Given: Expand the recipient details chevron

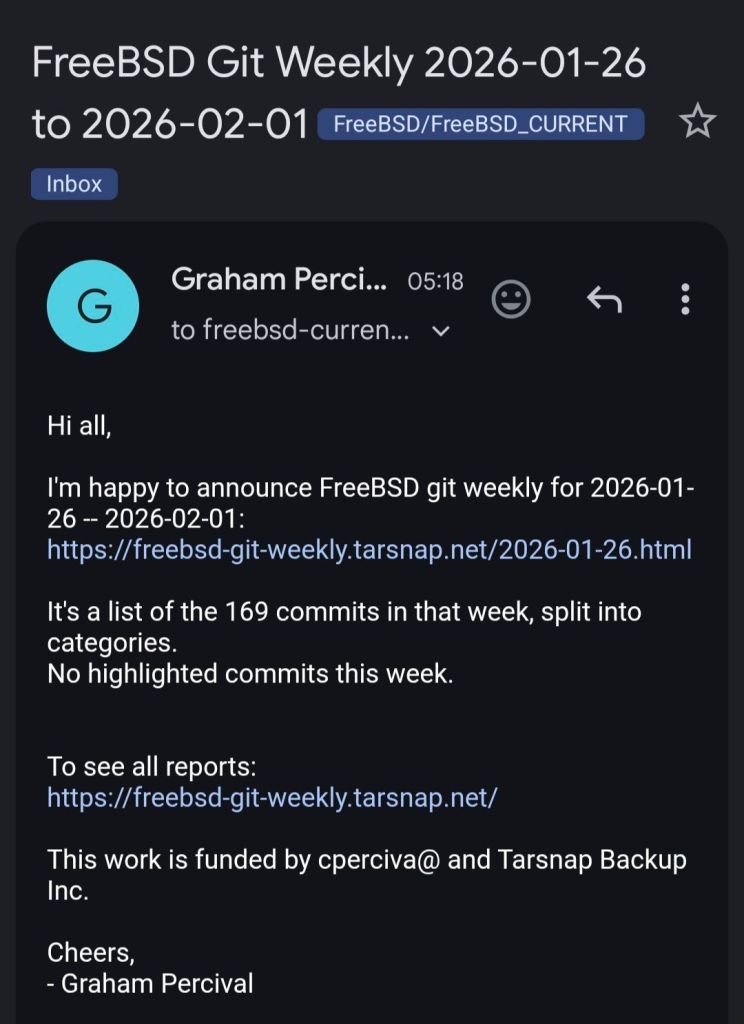Looking at the screenshot, I should point(440,332).
